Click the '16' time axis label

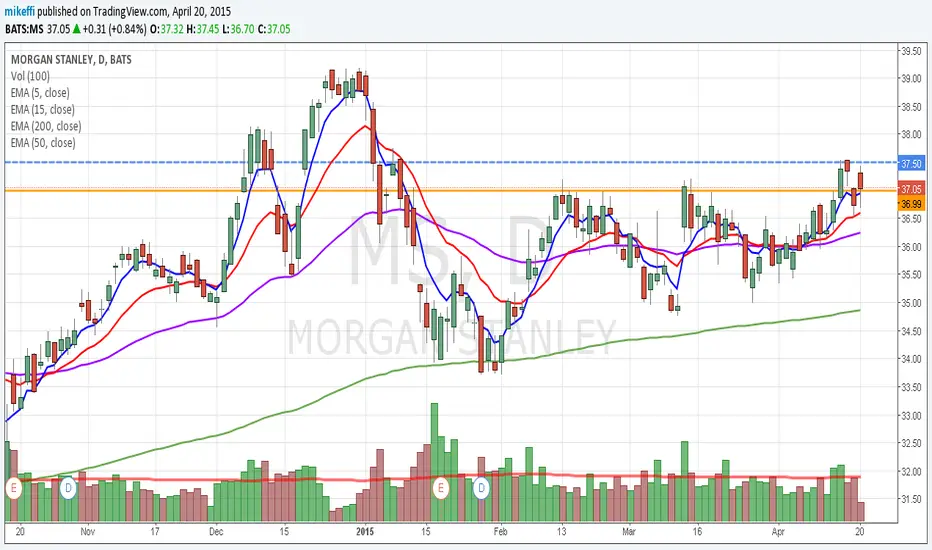tap(697, 532)
